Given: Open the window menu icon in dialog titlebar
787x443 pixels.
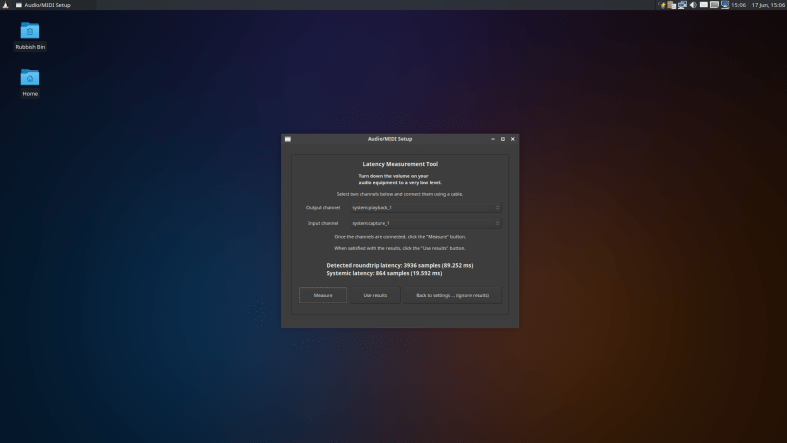Looking at the screenshot, I should click(288, 139).
